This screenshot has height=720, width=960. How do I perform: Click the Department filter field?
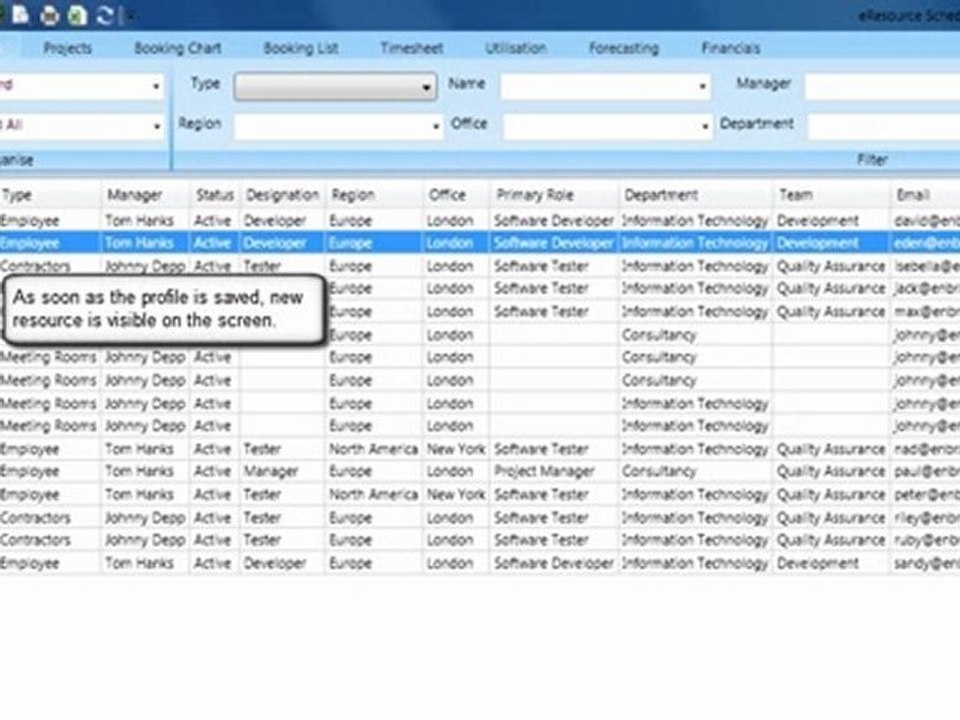(883, 126)
